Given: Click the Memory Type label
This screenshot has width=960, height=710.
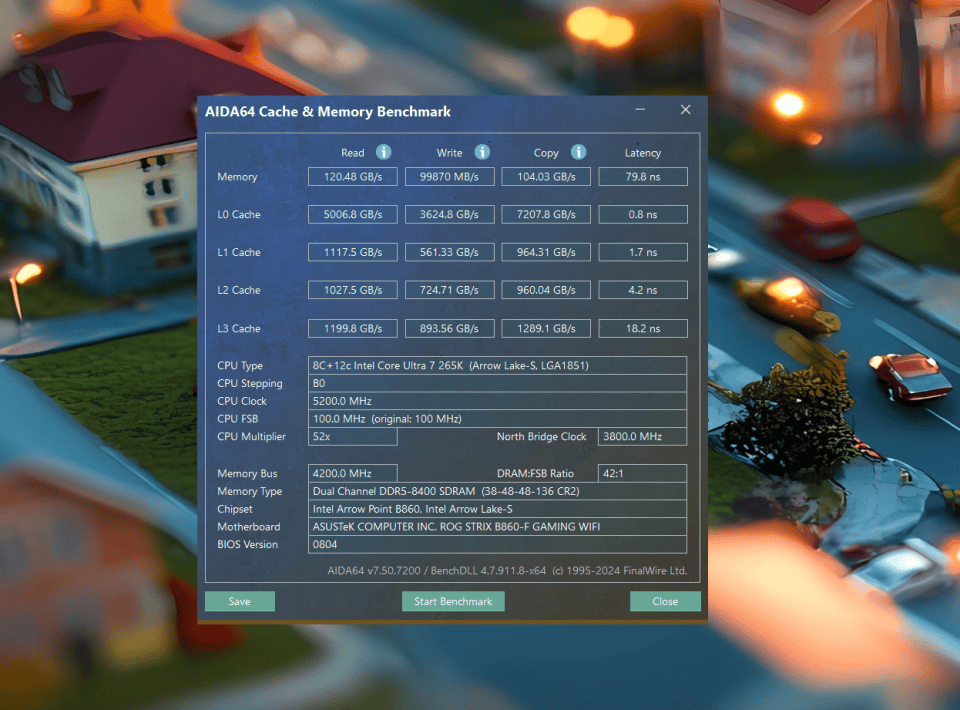Looking at the screenshot, I should 250,491.
